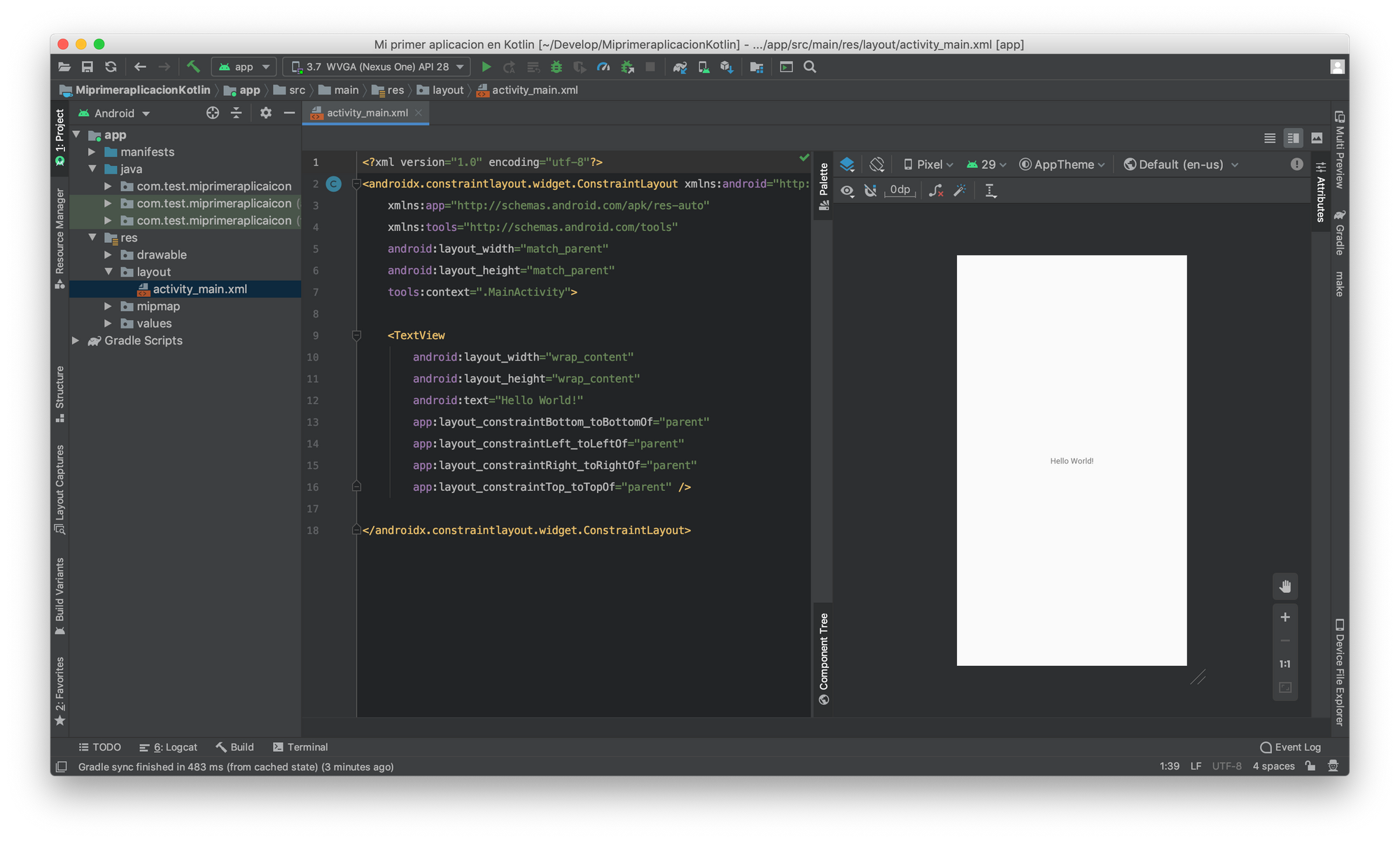
Task: Open the profiler gauge icon
Action: 603,67
